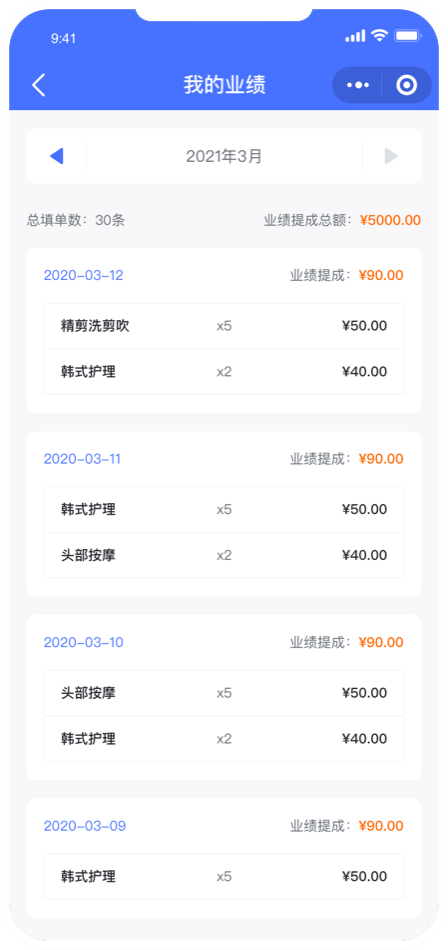
Task: Open the 2020-03-12 date entry
Action: point(84,275)
